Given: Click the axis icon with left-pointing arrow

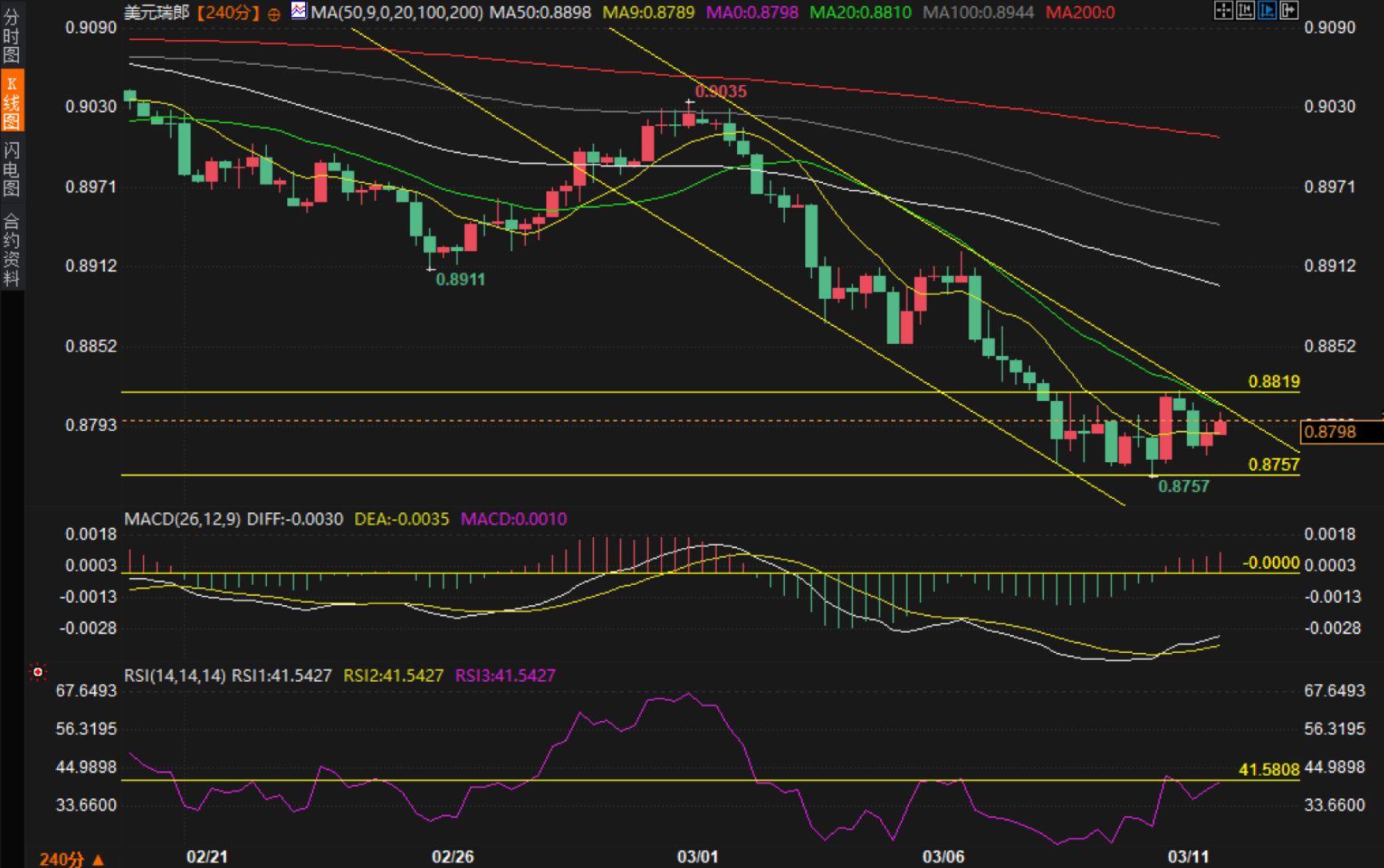Looking at the screenshot, I should (x=1246, y=11).
